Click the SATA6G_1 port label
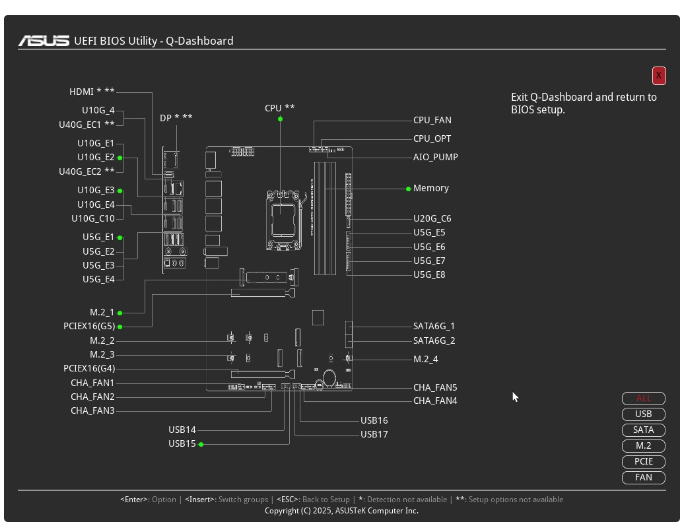The height and width of the screenshot is (525, 685). [434, 326]
